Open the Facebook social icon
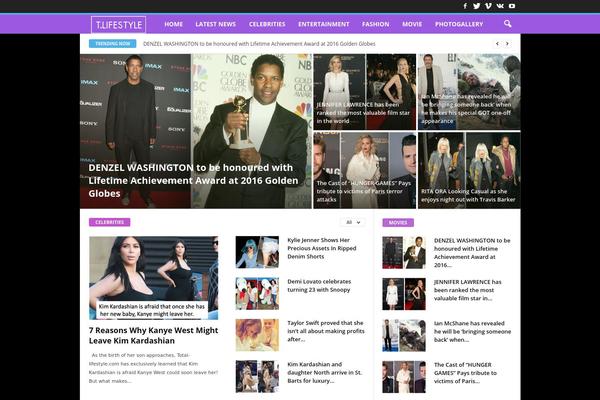Viewport: 600px width, 400px height. 465,6
